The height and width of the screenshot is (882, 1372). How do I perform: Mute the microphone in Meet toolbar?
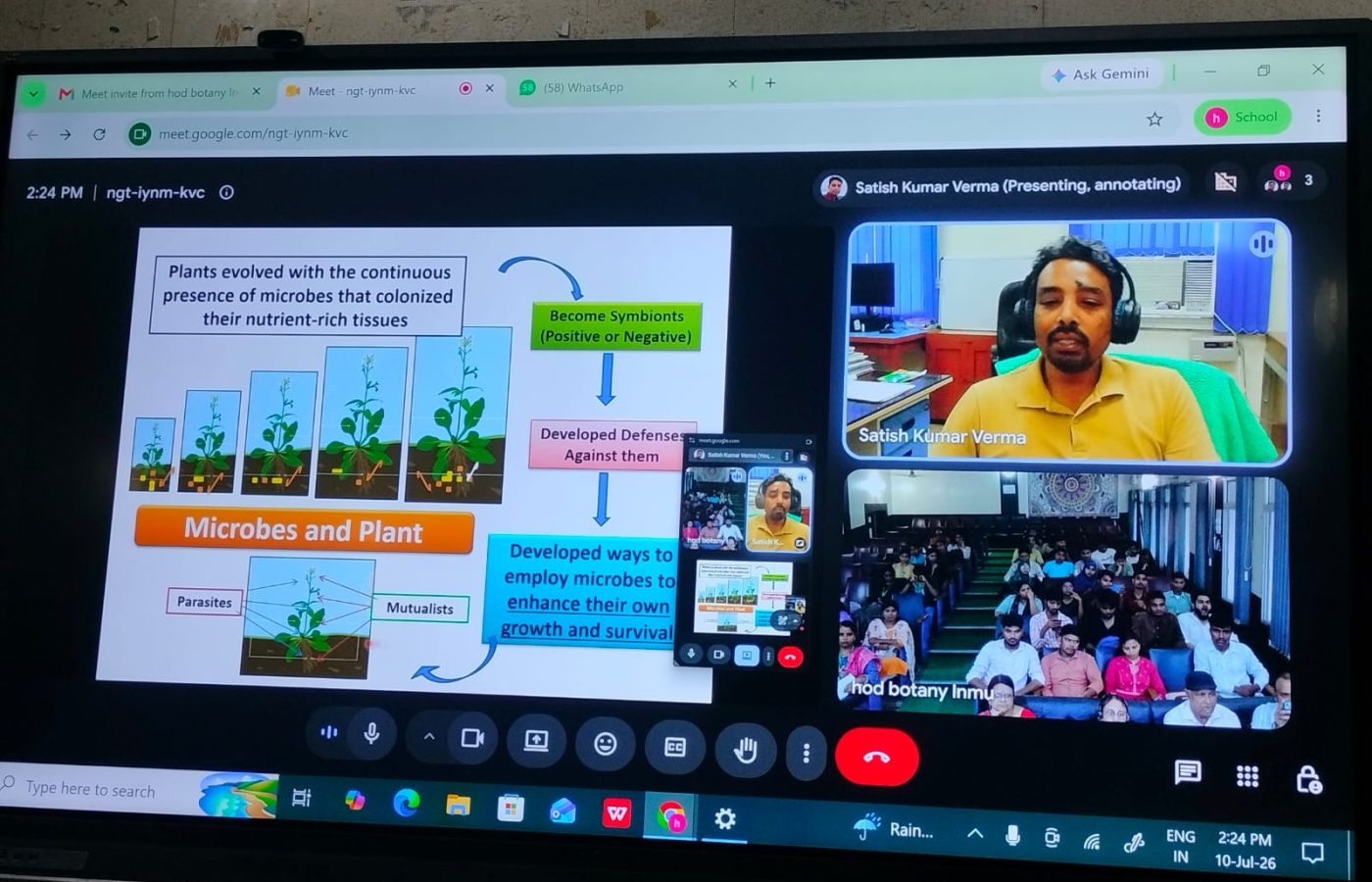371,733
